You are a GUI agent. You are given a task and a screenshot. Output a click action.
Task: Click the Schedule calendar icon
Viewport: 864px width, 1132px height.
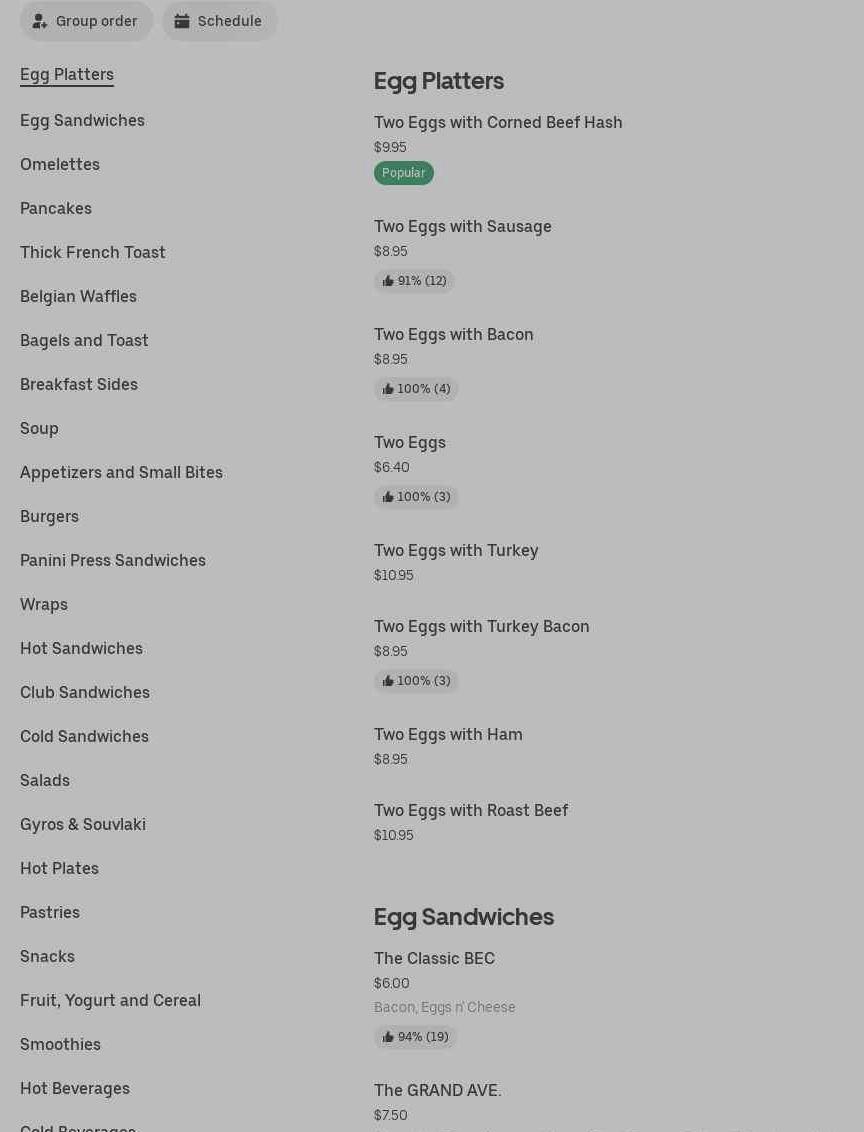(182, 21)
